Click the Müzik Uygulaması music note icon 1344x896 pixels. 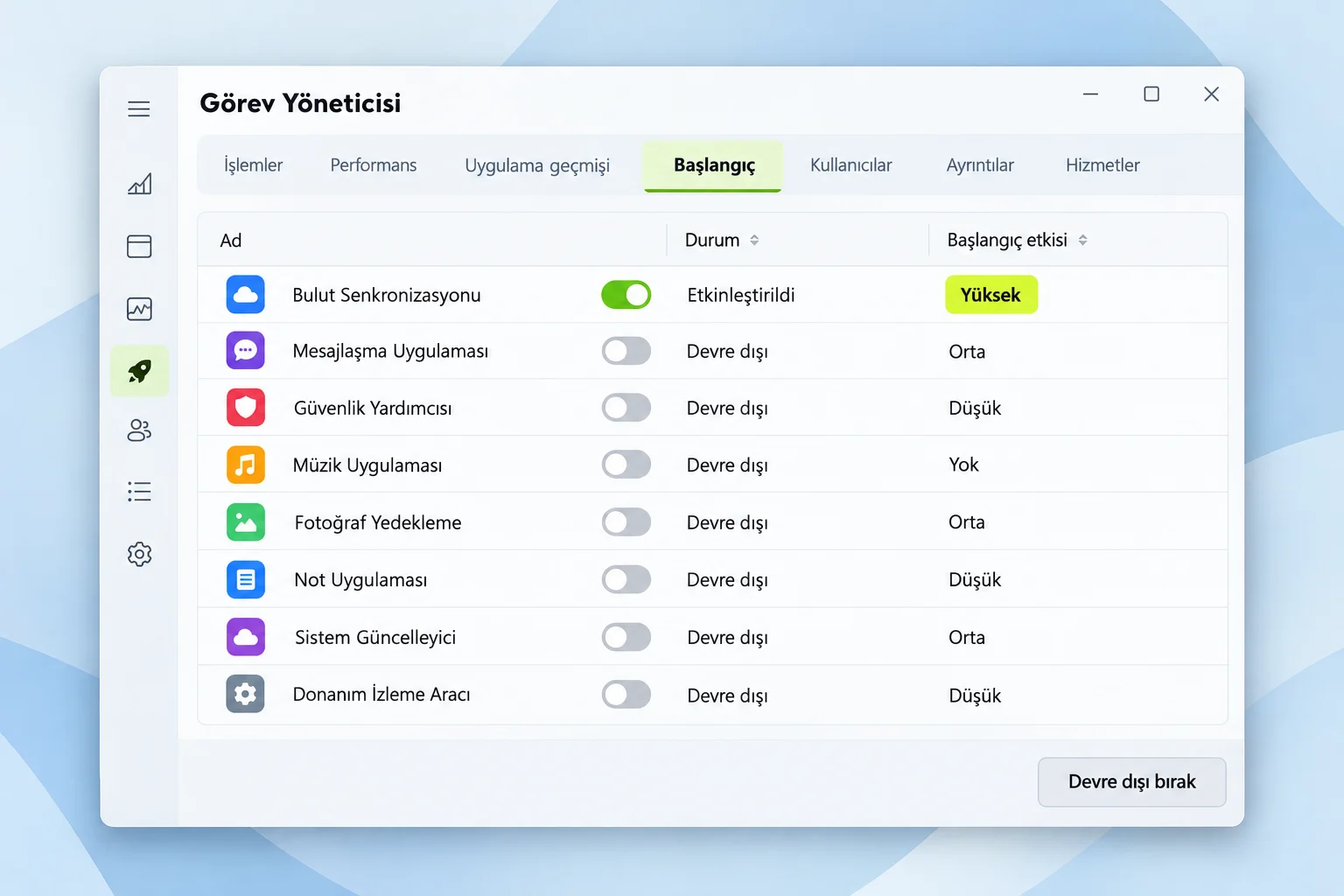click(x=246, y=465)
